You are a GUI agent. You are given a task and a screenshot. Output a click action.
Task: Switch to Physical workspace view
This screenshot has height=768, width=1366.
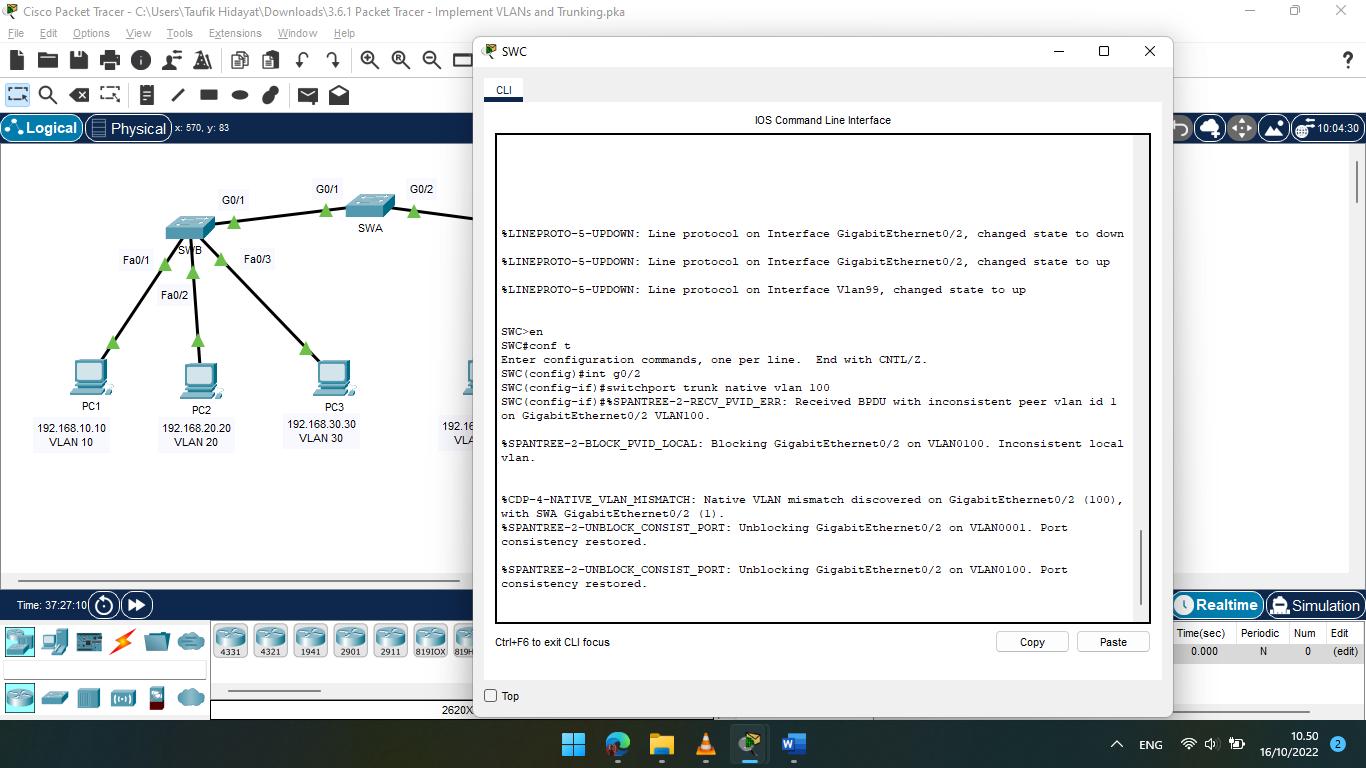[127, 128]
